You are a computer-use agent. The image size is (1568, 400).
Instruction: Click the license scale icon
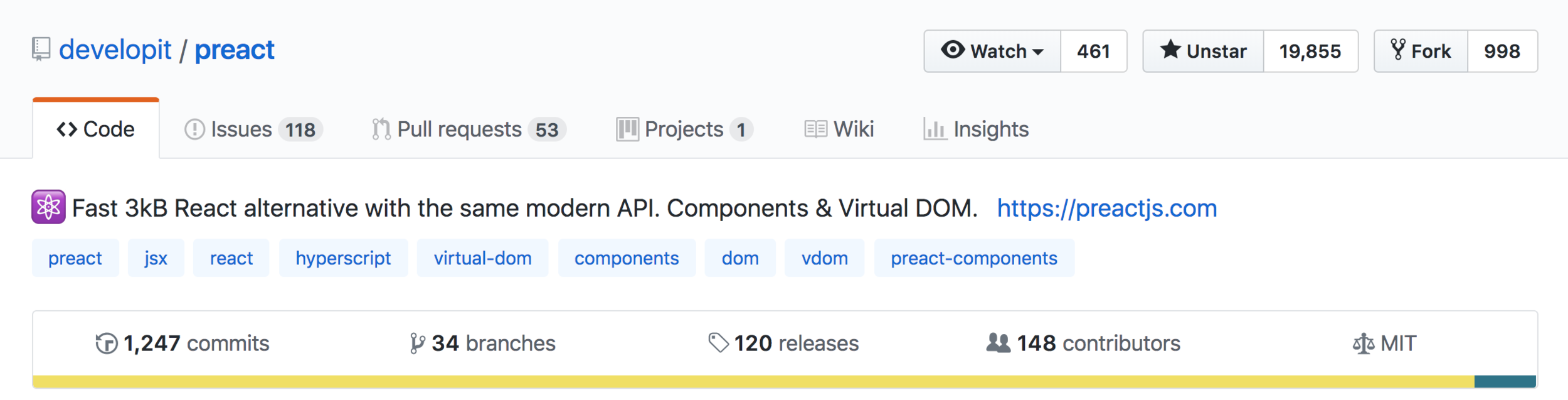(1364, 343)
